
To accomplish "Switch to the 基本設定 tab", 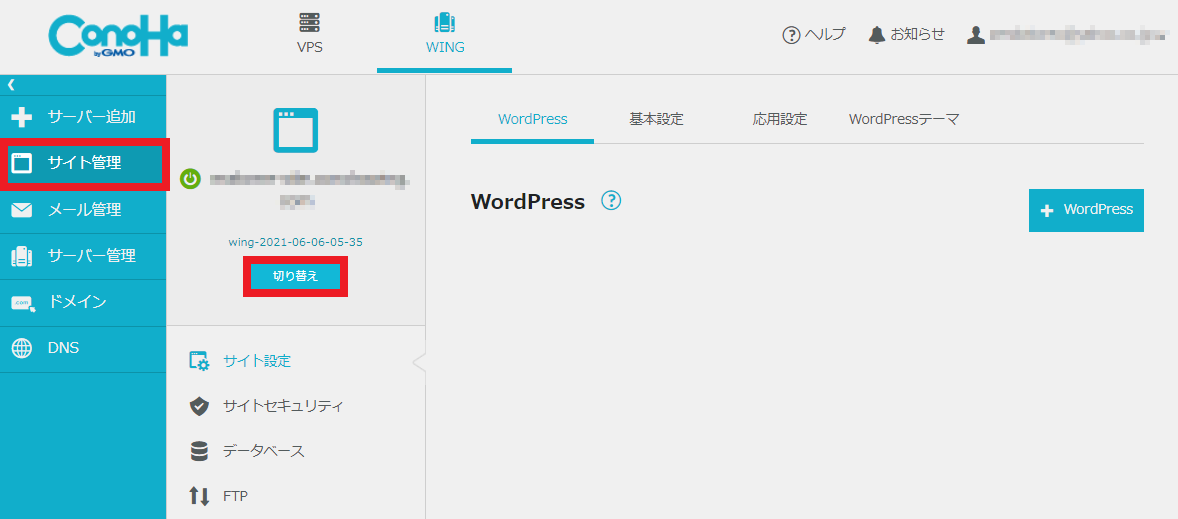I will (657, 119).
